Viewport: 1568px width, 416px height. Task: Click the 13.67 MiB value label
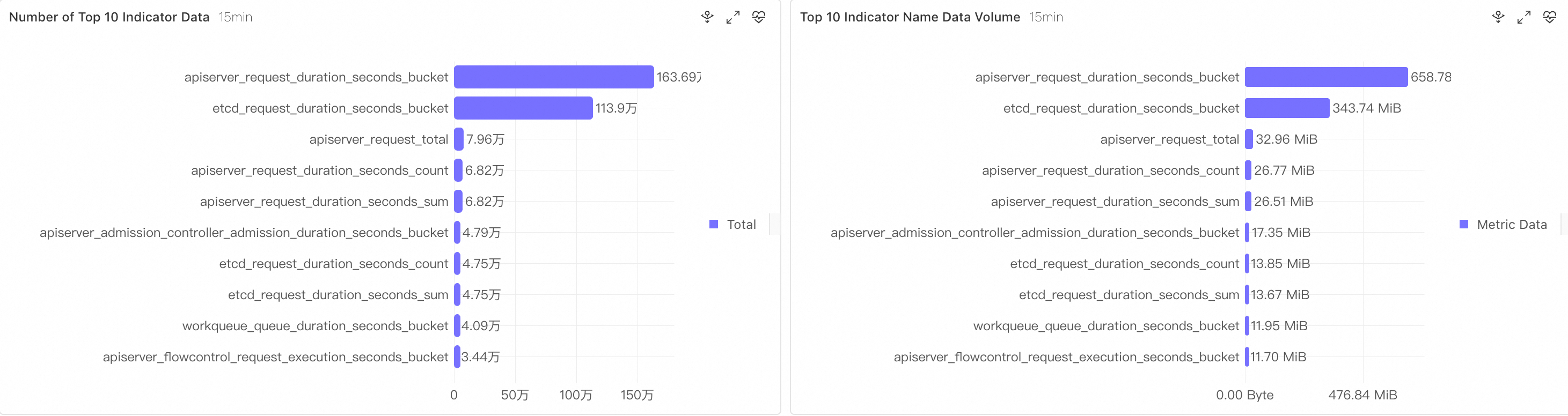pos(1280,294)
